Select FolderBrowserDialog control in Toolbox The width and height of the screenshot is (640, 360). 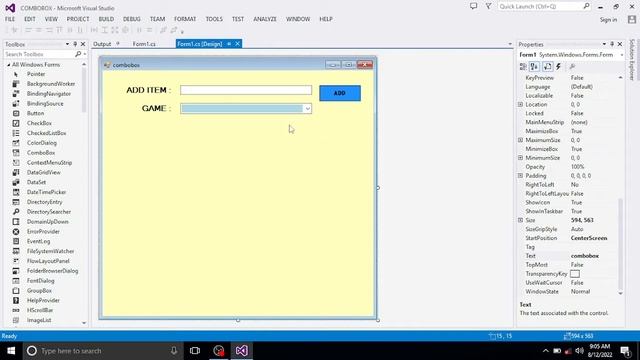52,271
